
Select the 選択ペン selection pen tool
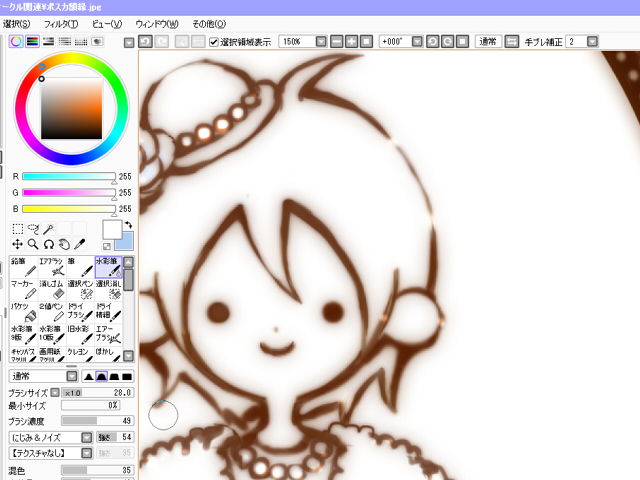[x=80, y=289]
